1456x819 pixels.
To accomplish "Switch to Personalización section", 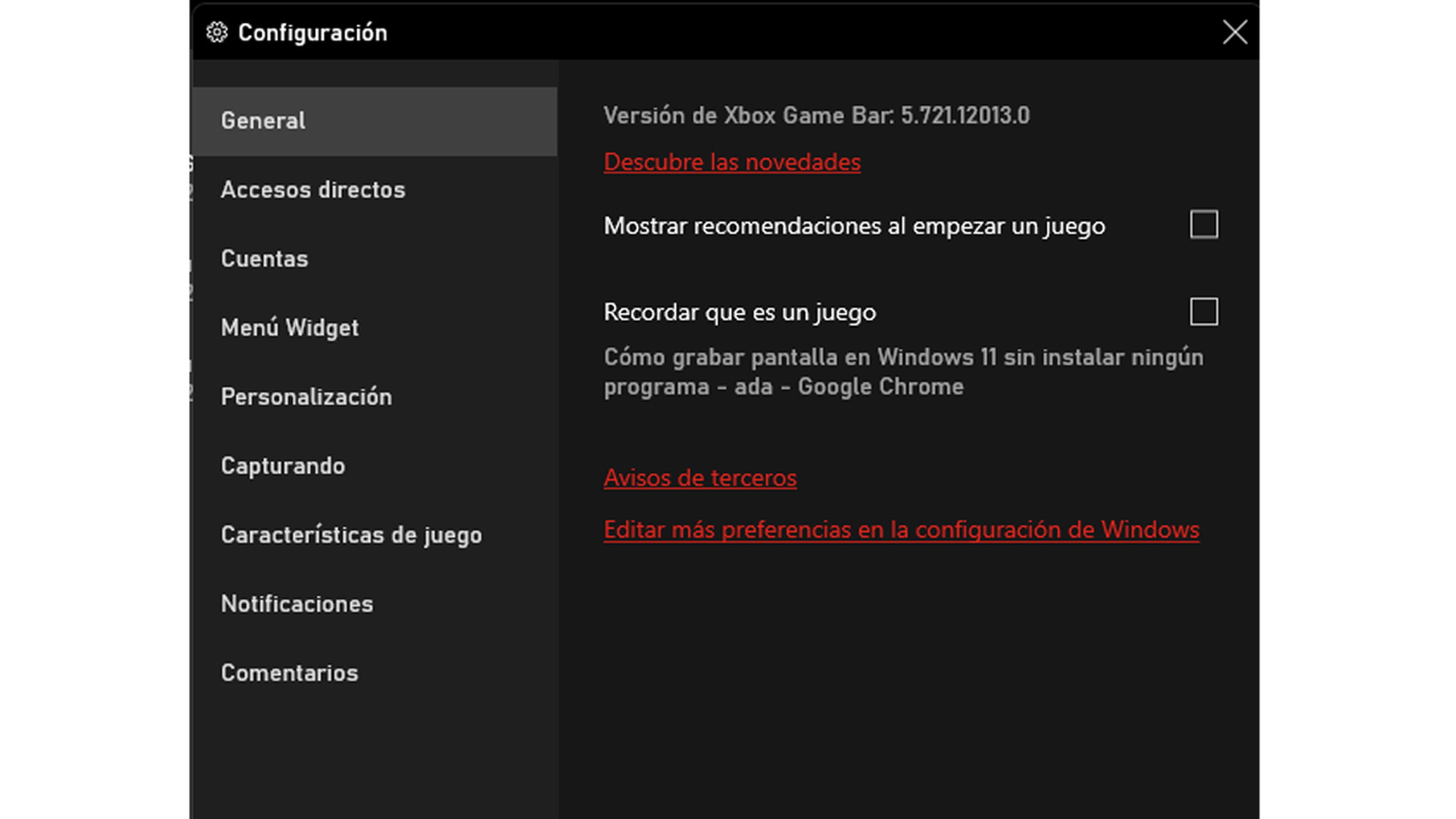I will 374,397.
